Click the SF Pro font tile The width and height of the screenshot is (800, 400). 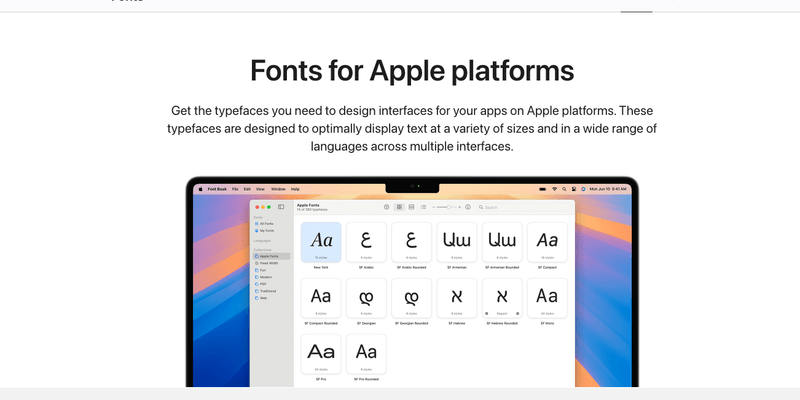pos(321,354)
